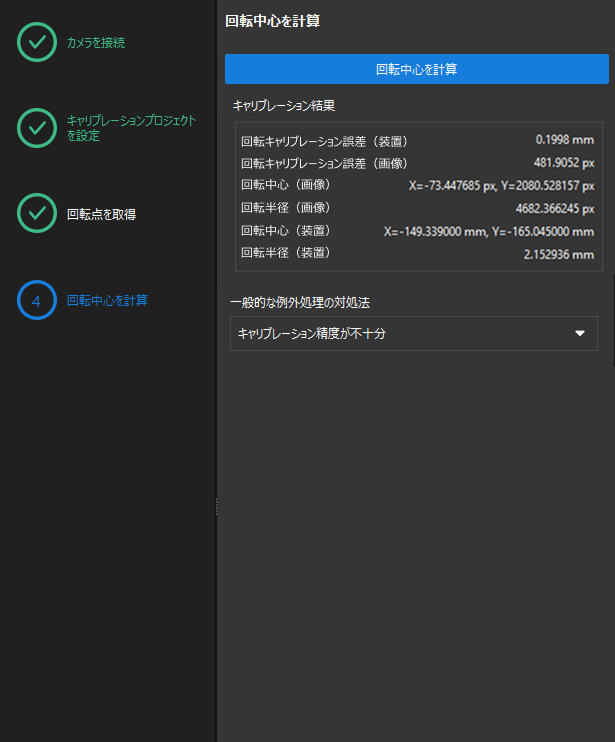Click the panel splitter handle between sidebar and content
615x742 pixels.
[217, 506]
